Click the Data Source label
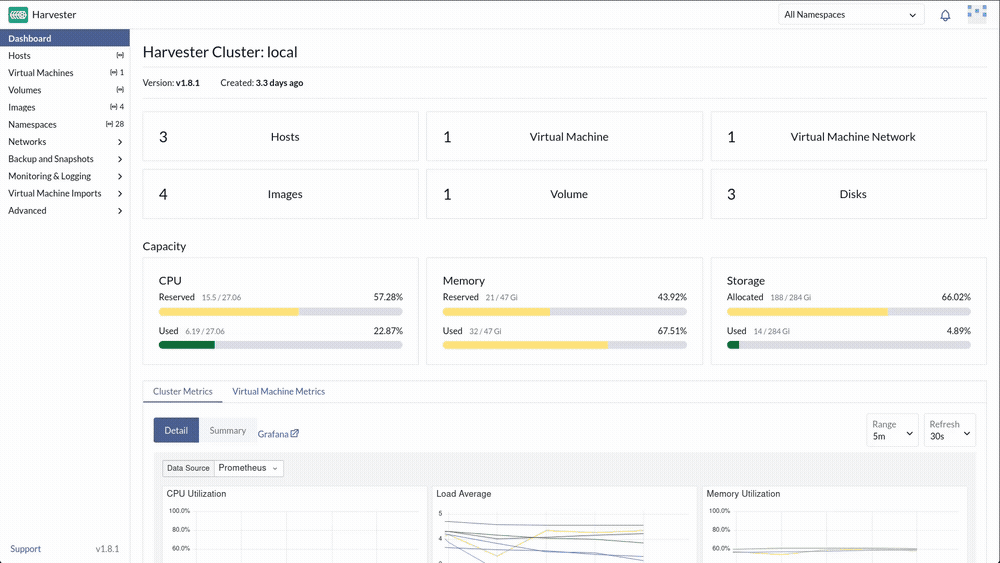 pyautogui.click(x=188, y=468)
